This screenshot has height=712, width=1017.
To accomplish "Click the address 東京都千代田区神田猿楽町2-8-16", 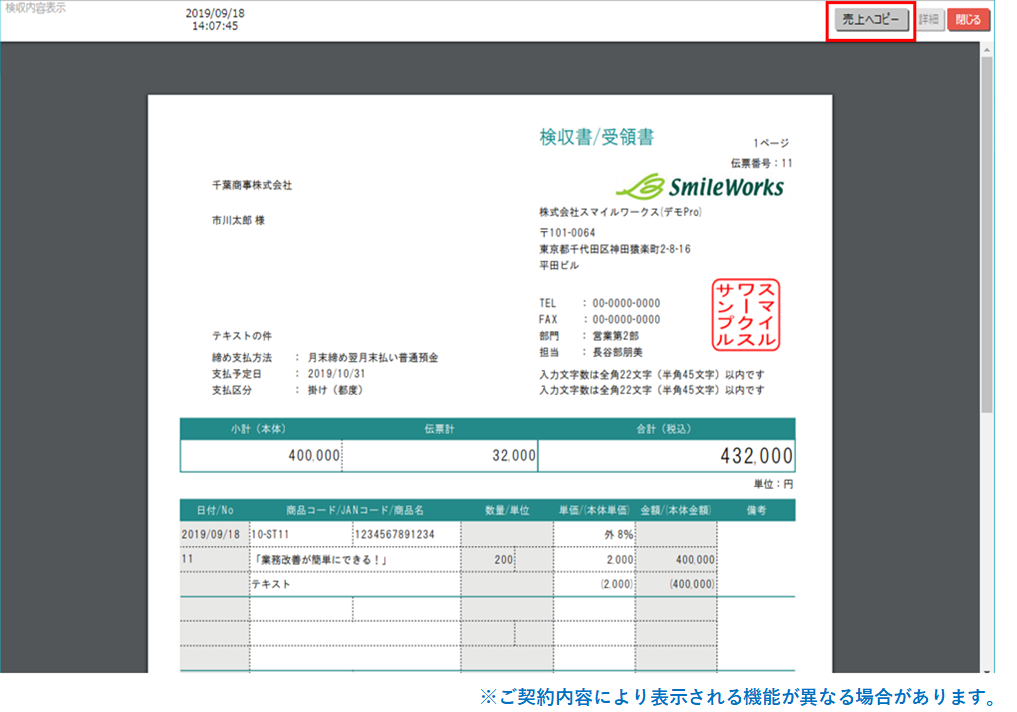I will (615, 249).
